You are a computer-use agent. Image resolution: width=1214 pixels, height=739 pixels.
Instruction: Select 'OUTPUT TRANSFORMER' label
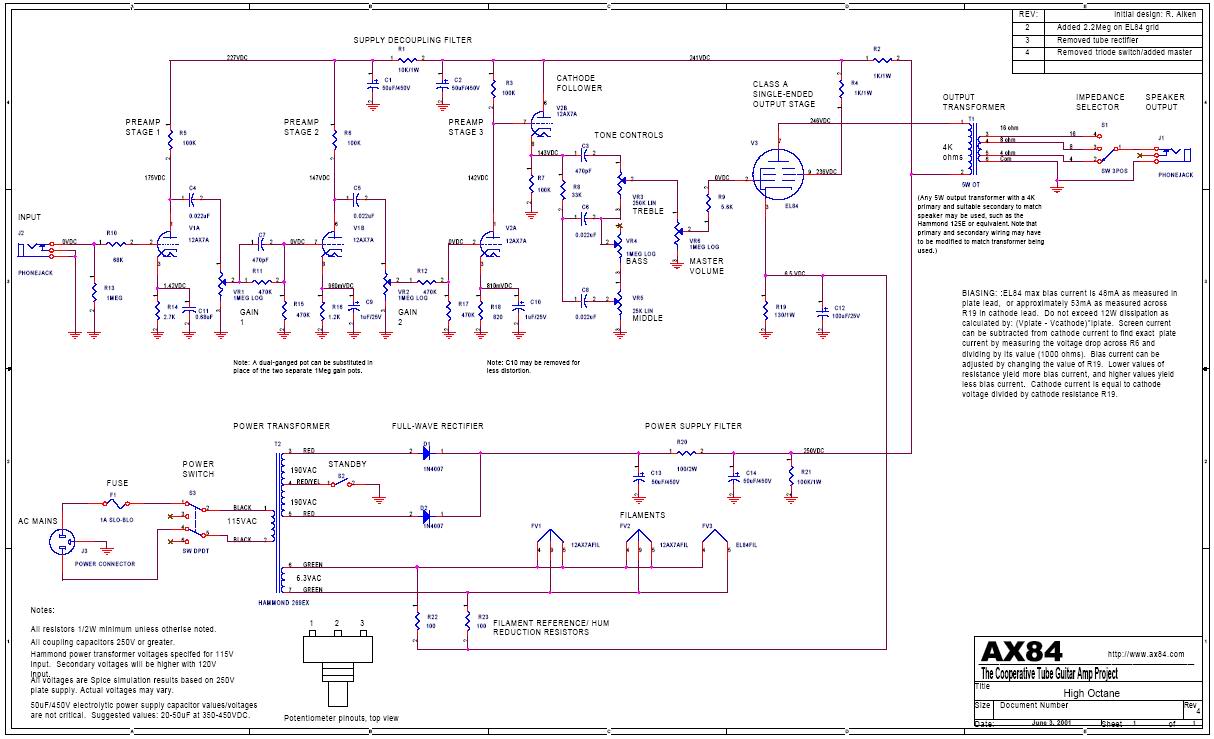[973, 102]
